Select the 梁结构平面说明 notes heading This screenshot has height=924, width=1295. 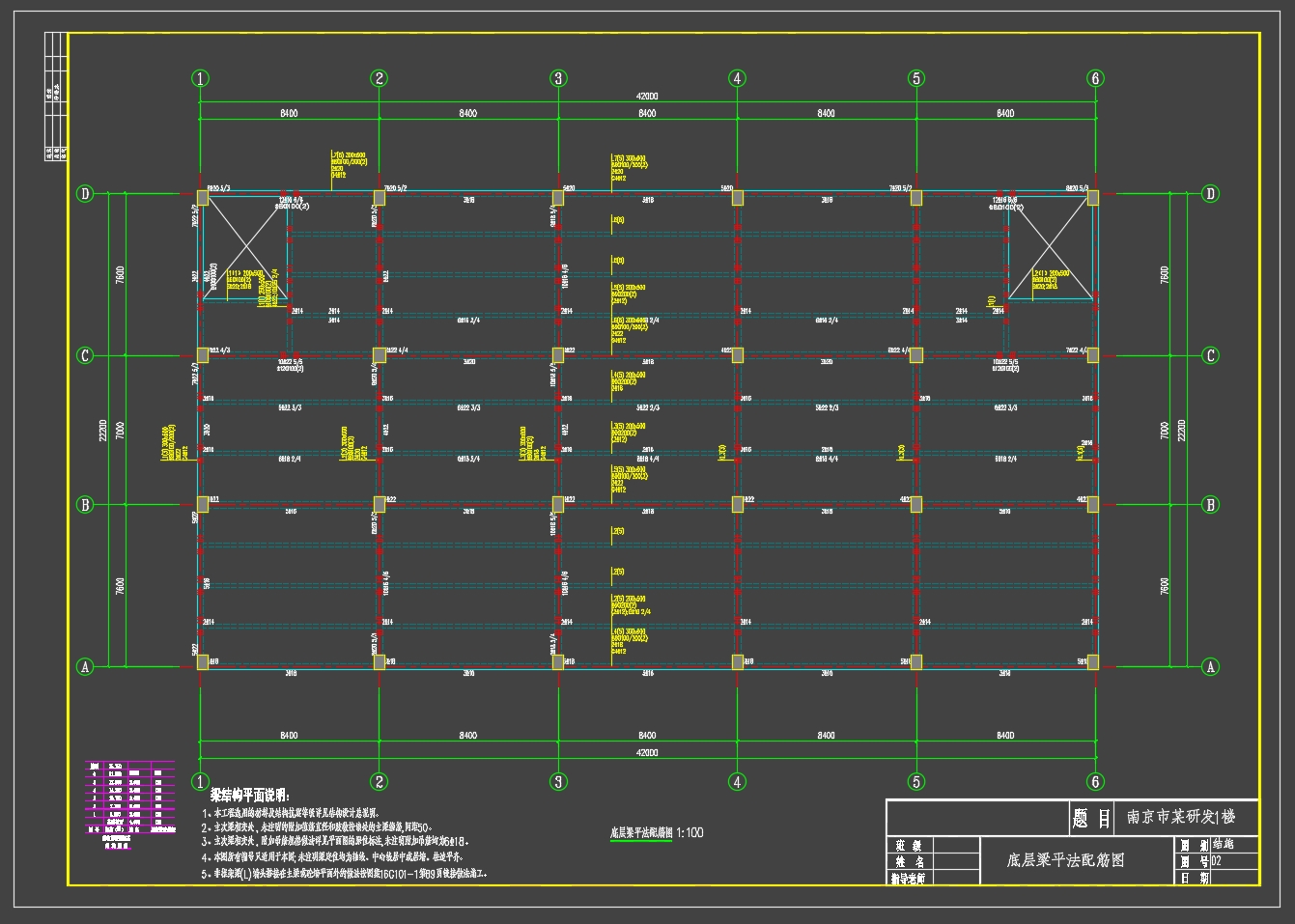point(249,795)
